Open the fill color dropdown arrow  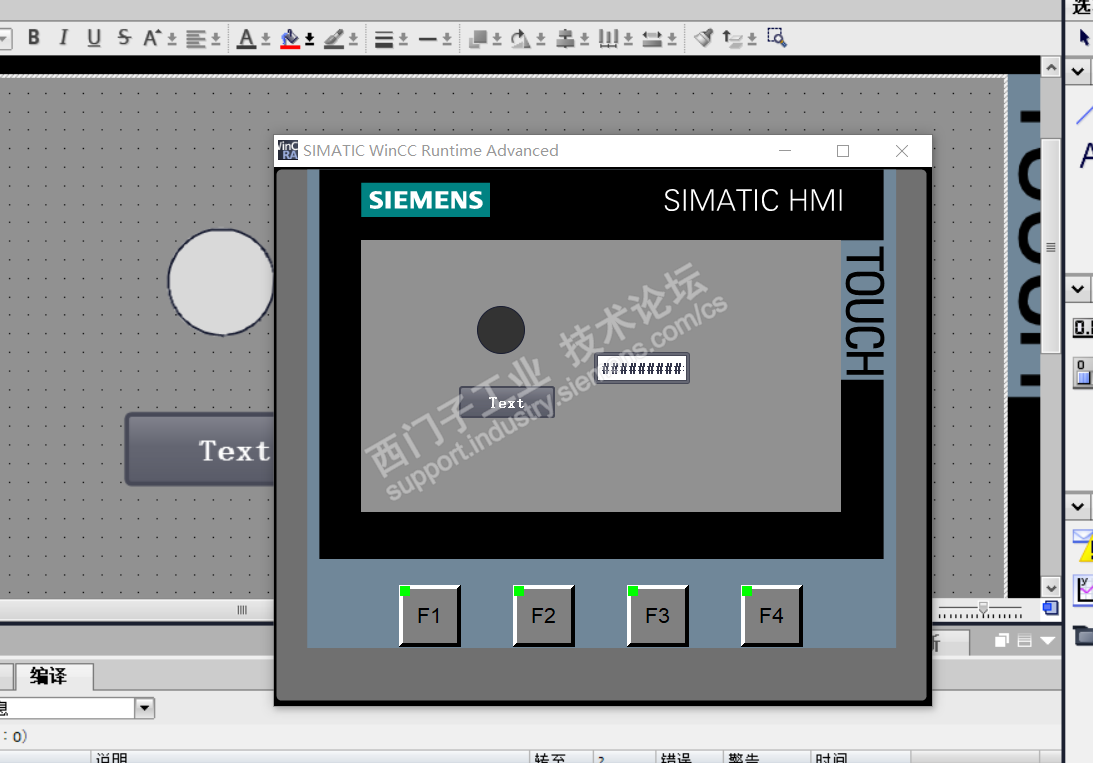[309, 40]
